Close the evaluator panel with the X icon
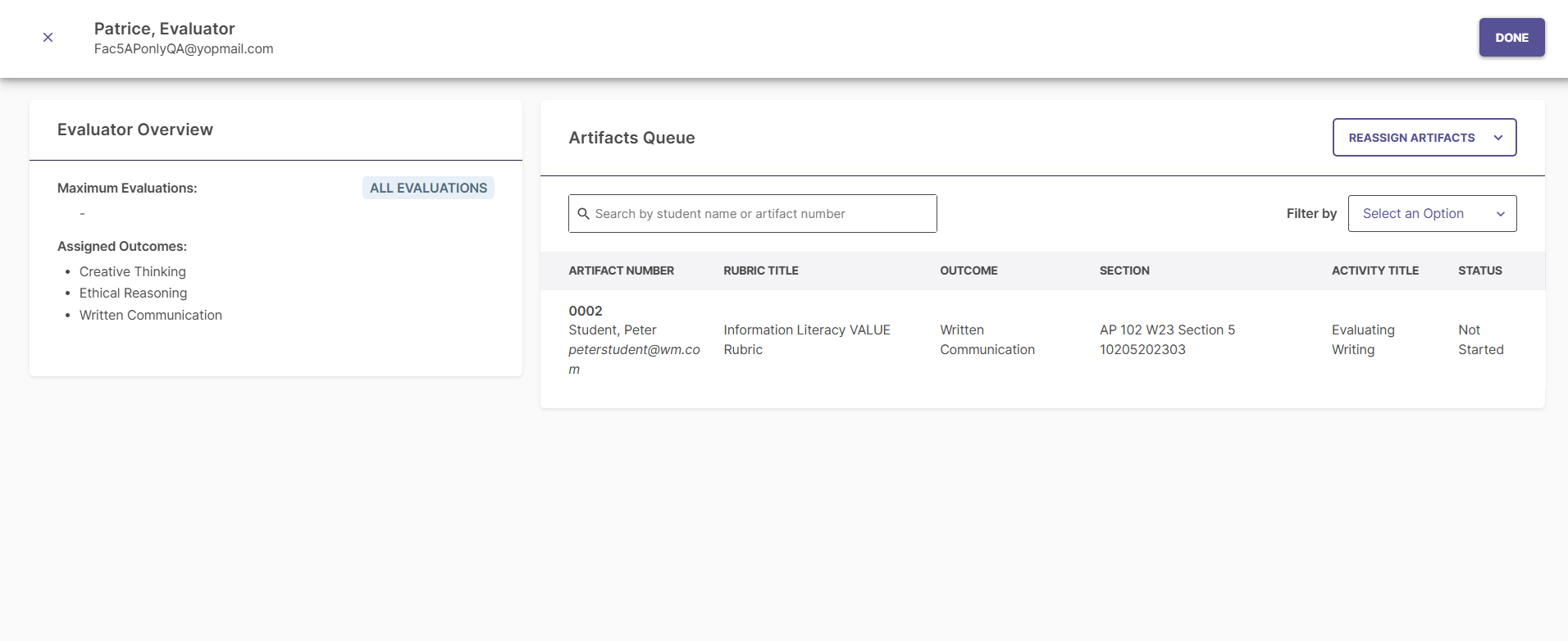 point(48,38)
